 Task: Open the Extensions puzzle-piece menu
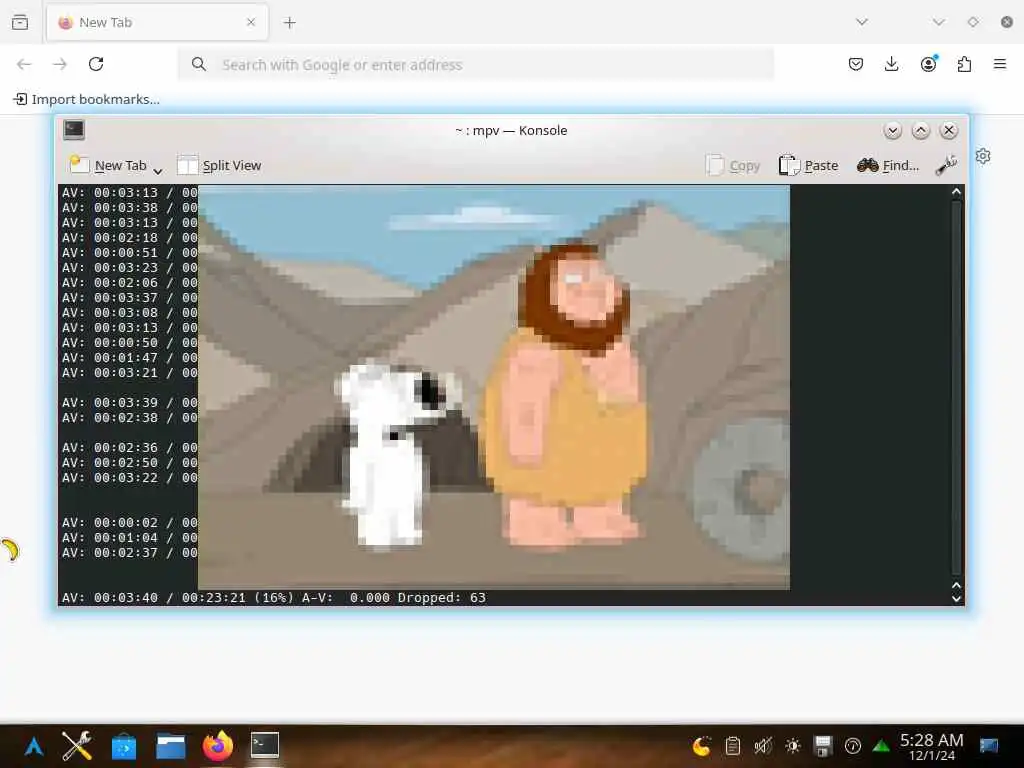(x=964, y=64)
